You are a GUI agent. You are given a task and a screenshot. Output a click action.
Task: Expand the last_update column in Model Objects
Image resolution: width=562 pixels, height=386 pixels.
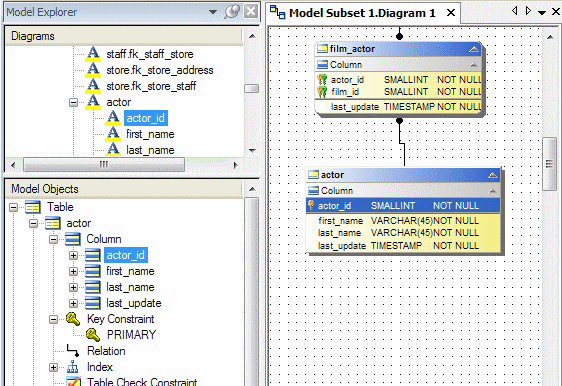point(73,304)
